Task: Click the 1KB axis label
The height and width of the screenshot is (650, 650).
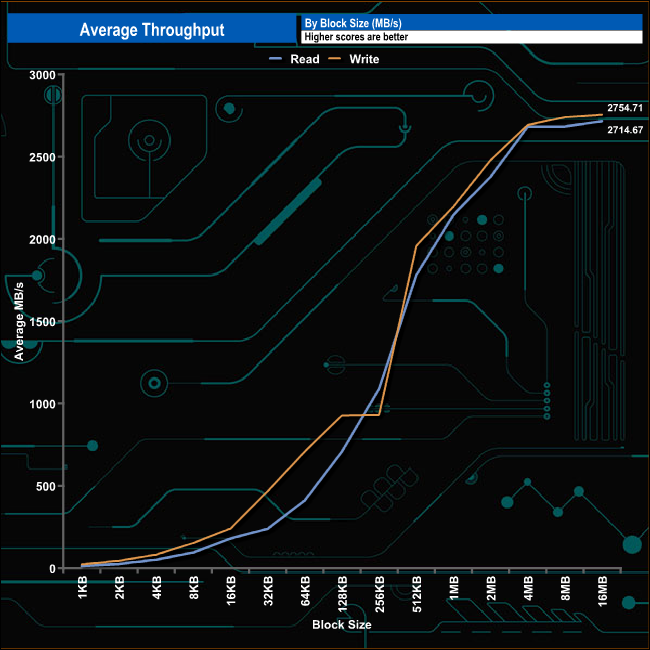Action: (x=82, y=587)
